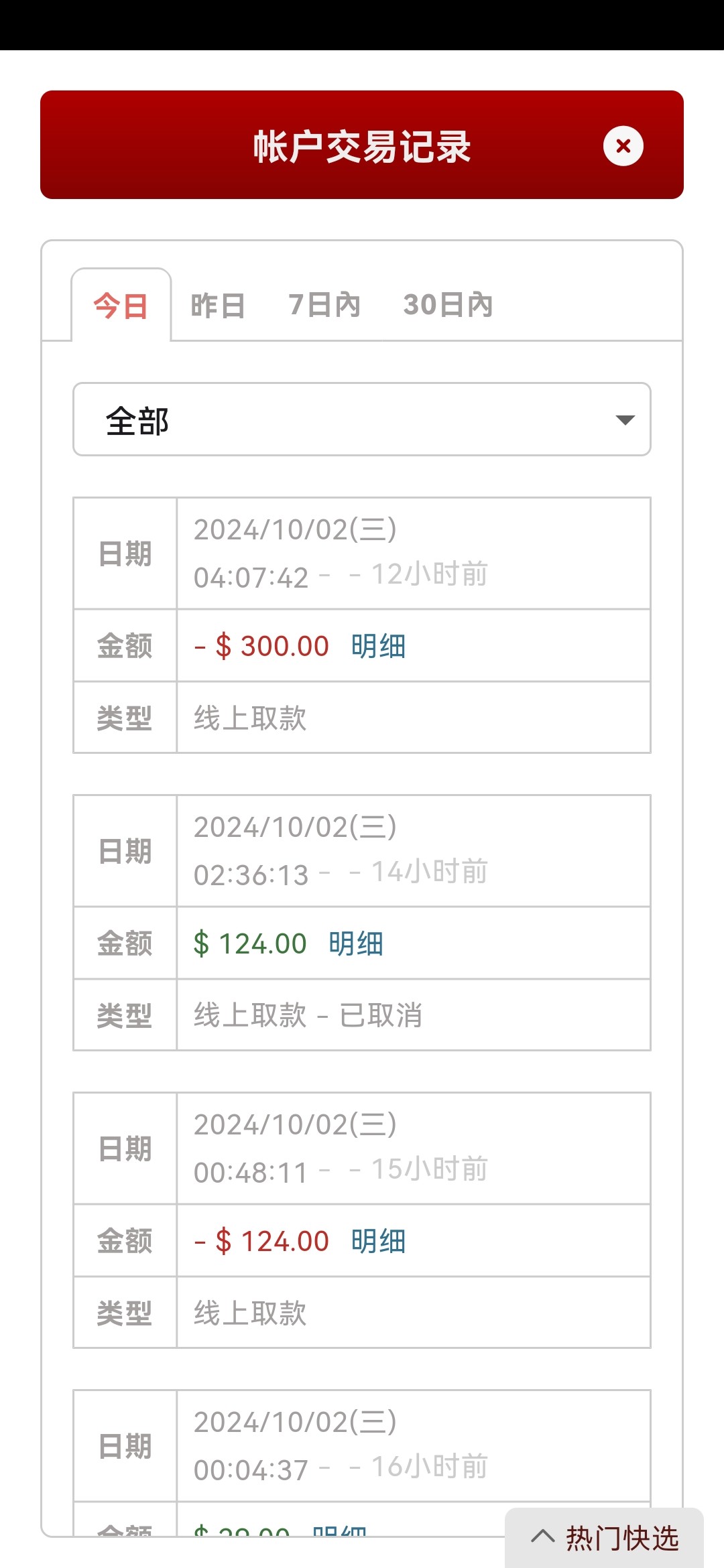Click the green $124.00 amount
Screen dimensions: 724x1568
[x=250, y=944]
